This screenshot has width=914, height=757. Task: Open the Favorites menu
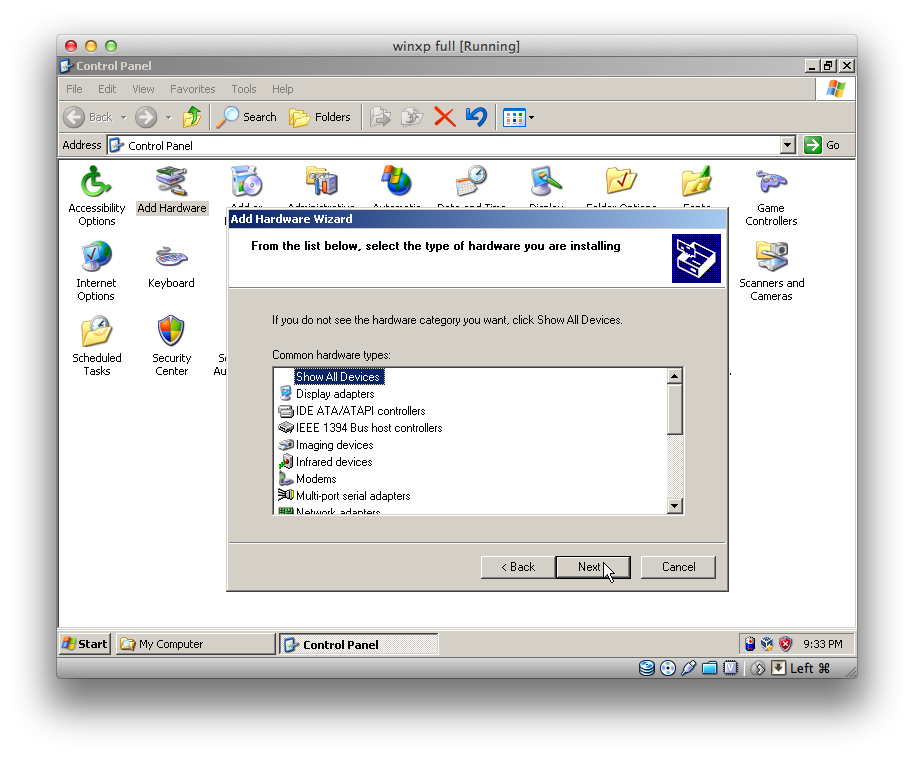192,89
